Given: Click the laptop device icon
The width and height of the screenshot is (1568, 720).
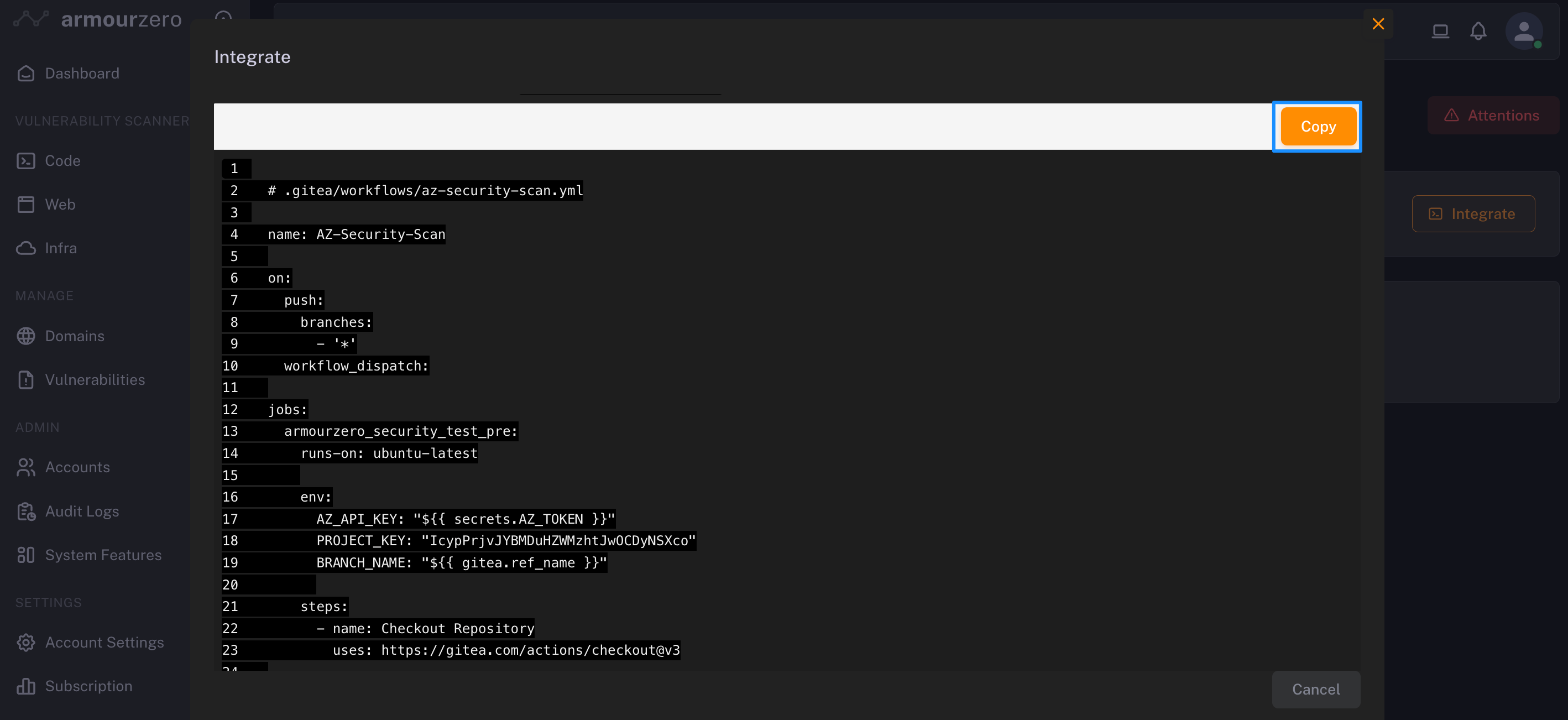Looking at the screenshot, I should (x=1440, y=31).
